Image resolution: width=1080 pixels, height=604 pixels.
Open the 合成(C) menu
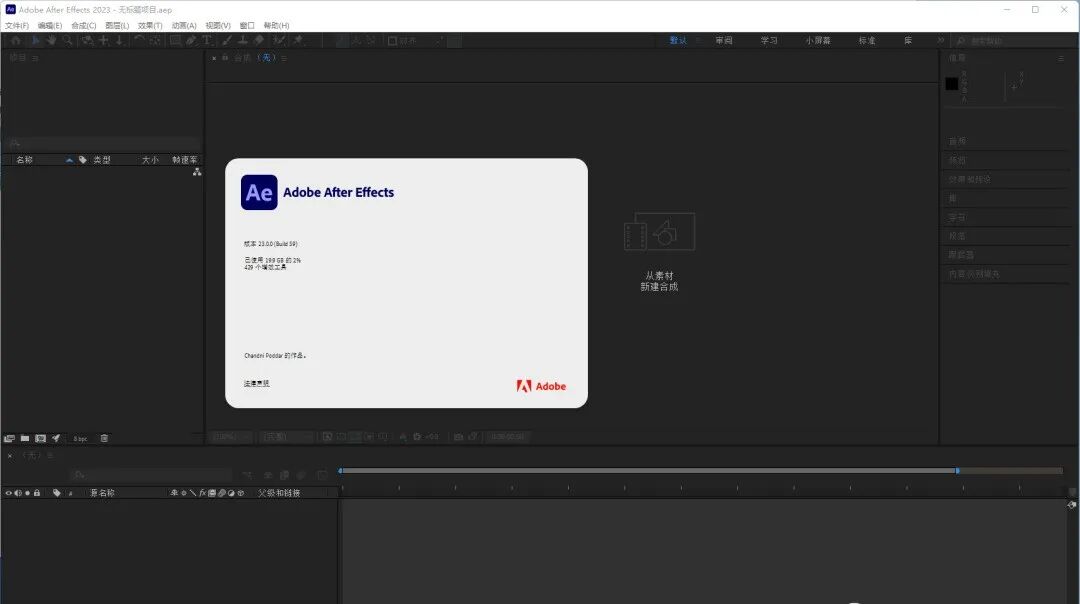[x=83, y=25]
